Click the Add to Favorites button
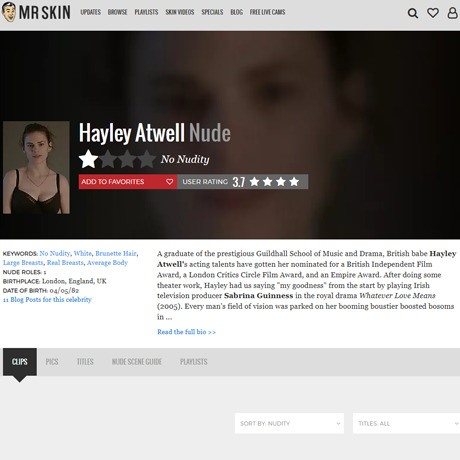Screen dimensions: 460x460 tap(128, 182)
